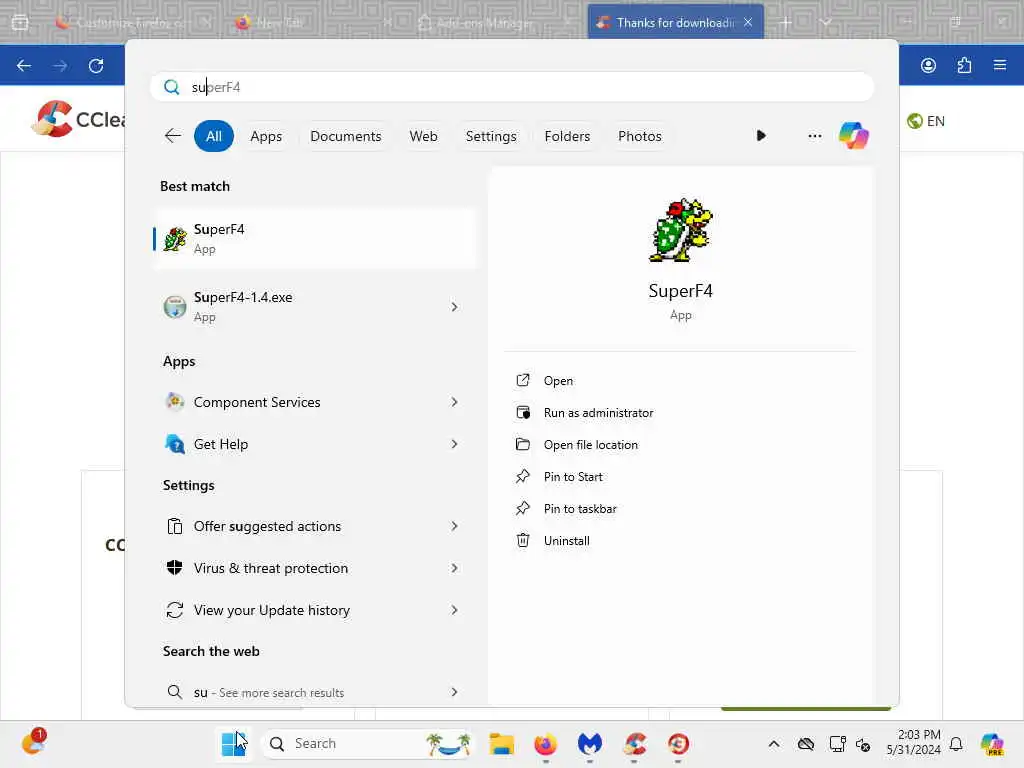1024x768 pixels.
Task: Click the SuperF4 Bowser icon in preview pane
Action: click(680, 230)
